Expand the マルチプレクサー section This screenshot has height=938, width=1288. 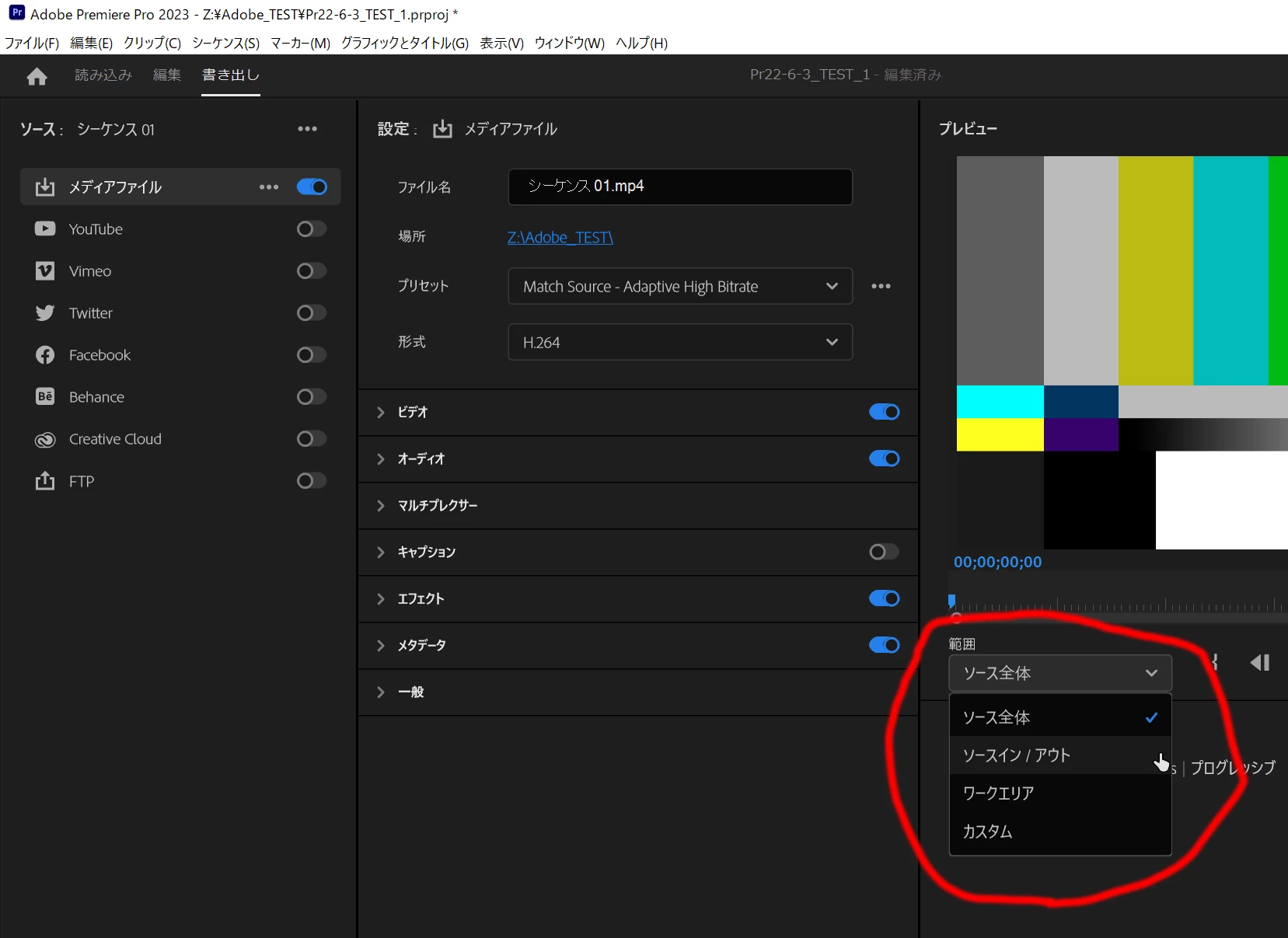click(x=381, y=506)
